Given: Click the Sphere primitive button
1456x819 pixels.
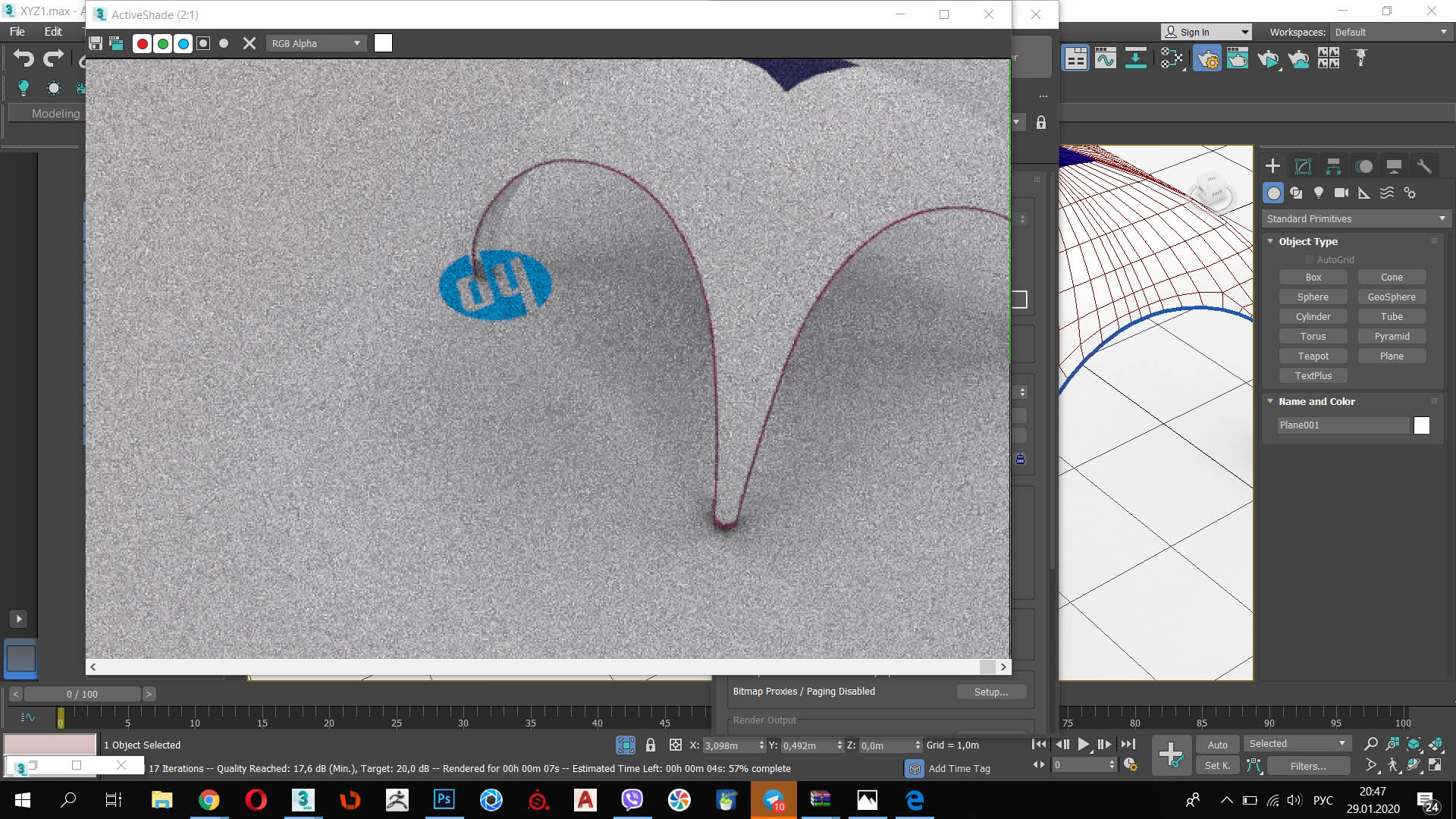Looking at the screenshot, I should pyautogui.click(x=1313, y=297).
